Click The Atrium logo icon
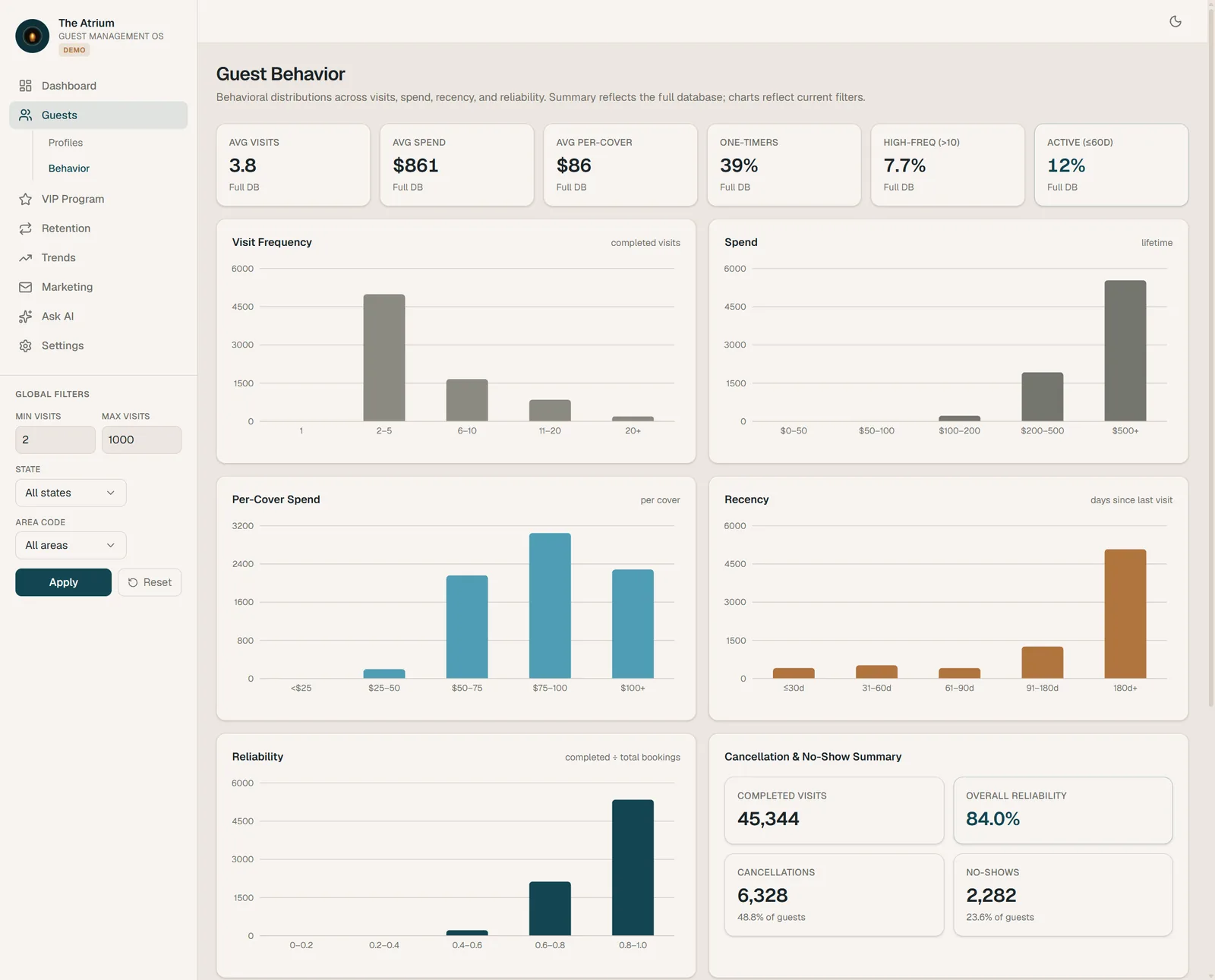This screenshot has height=980, width=1215. [32, 36]
